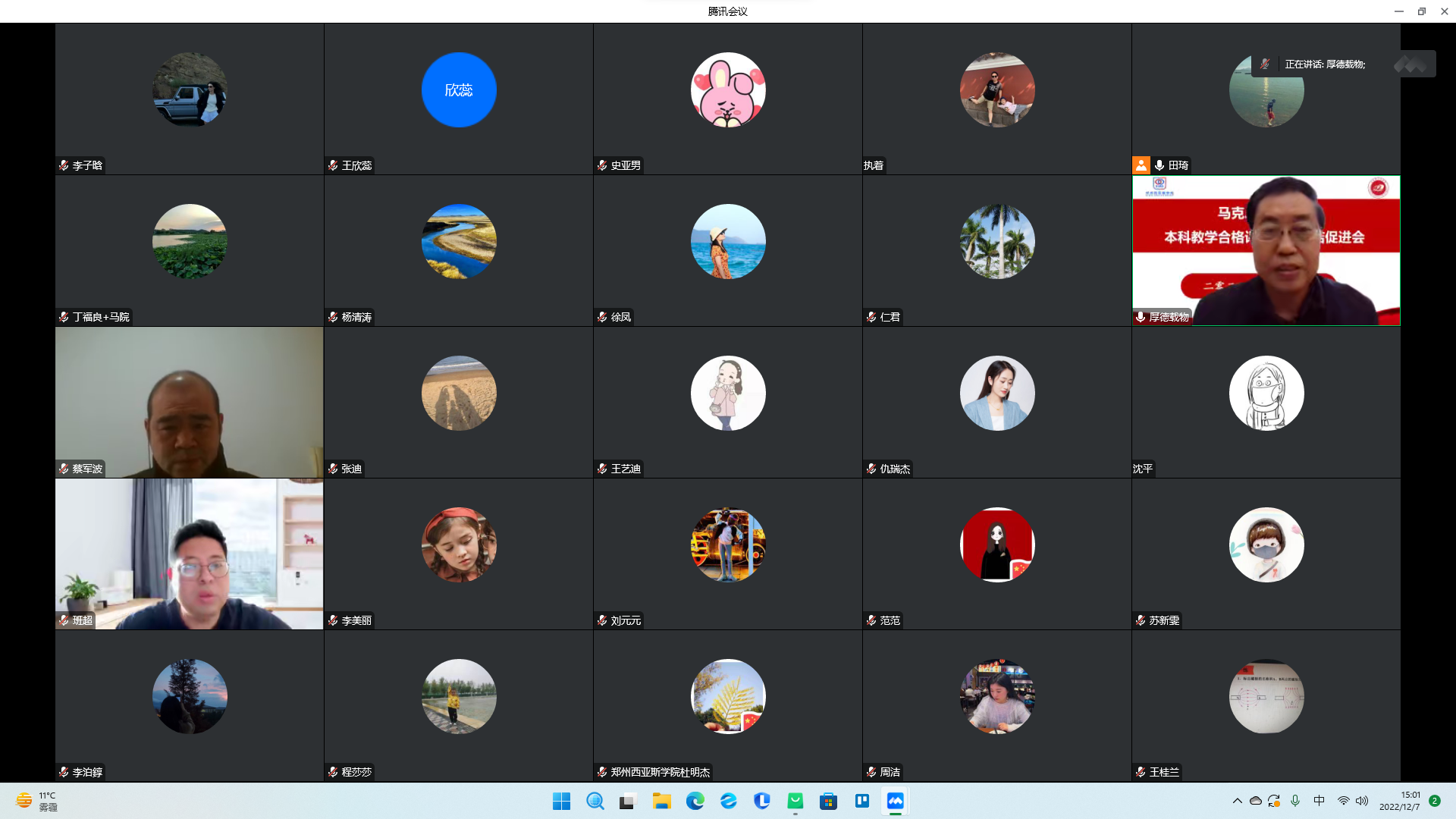Click muted mic icon beside 王桂兰
This screenshot has height=819, width=1456.
point(1141,772)
